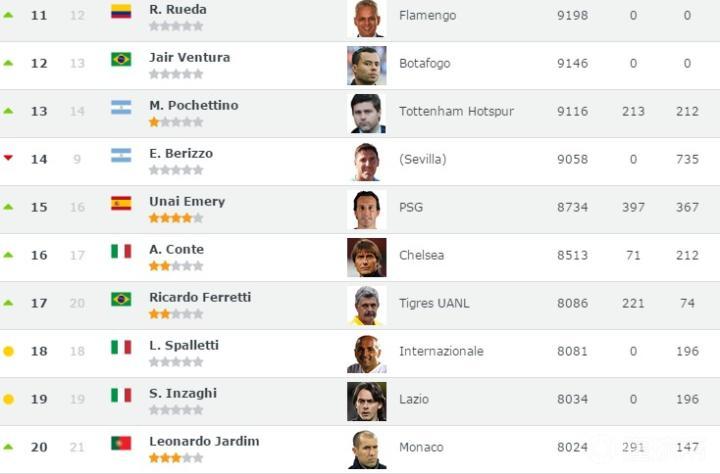Click the Tottenham Hotspur club name
This screenshot has width=720, height=474.
pyautogui.click(x=456, y=111)
